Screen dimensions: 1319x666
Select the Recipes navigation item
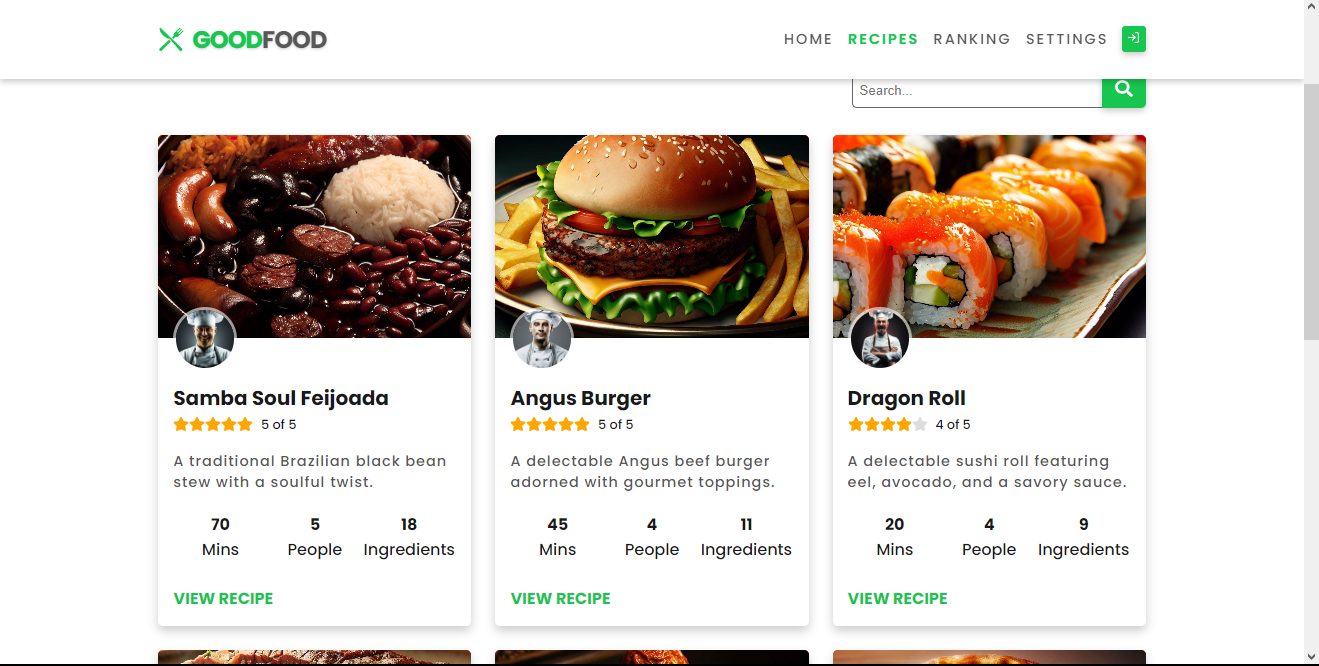tap(883, 39)
